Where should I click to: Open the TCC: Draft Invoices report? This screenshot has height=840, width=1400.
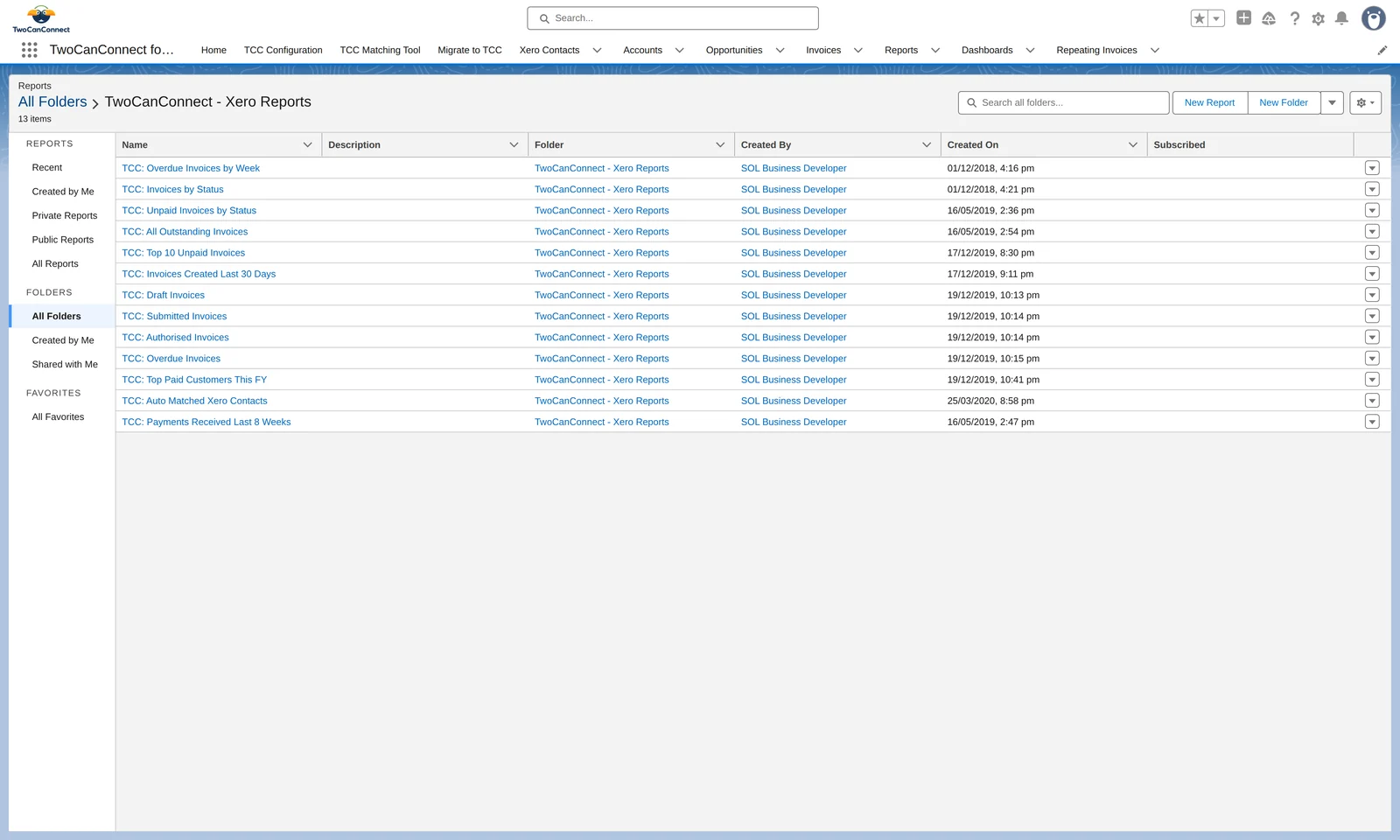click(163, 295)
